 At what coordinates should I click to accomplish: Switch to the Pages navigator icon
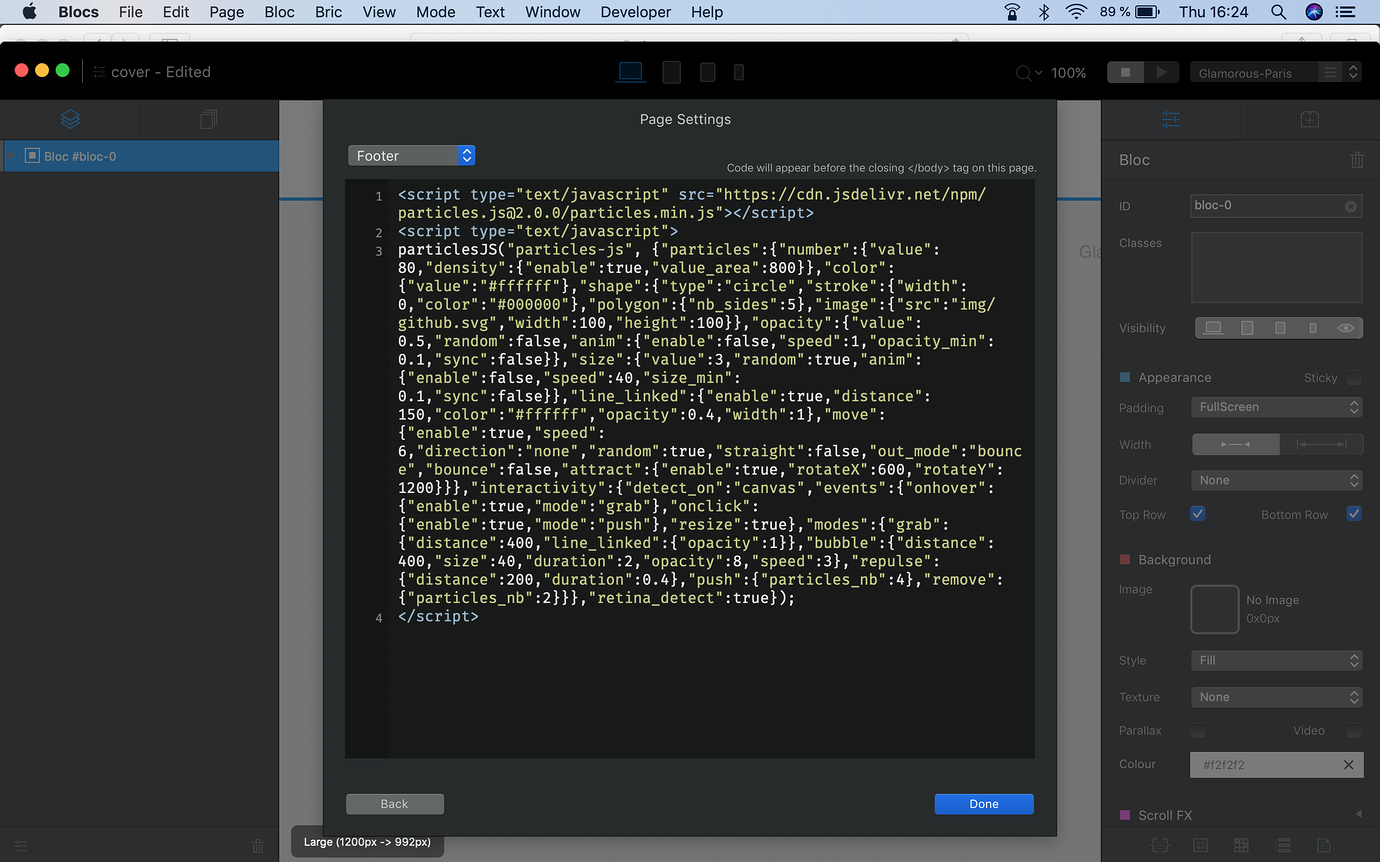tap(208, 118)
